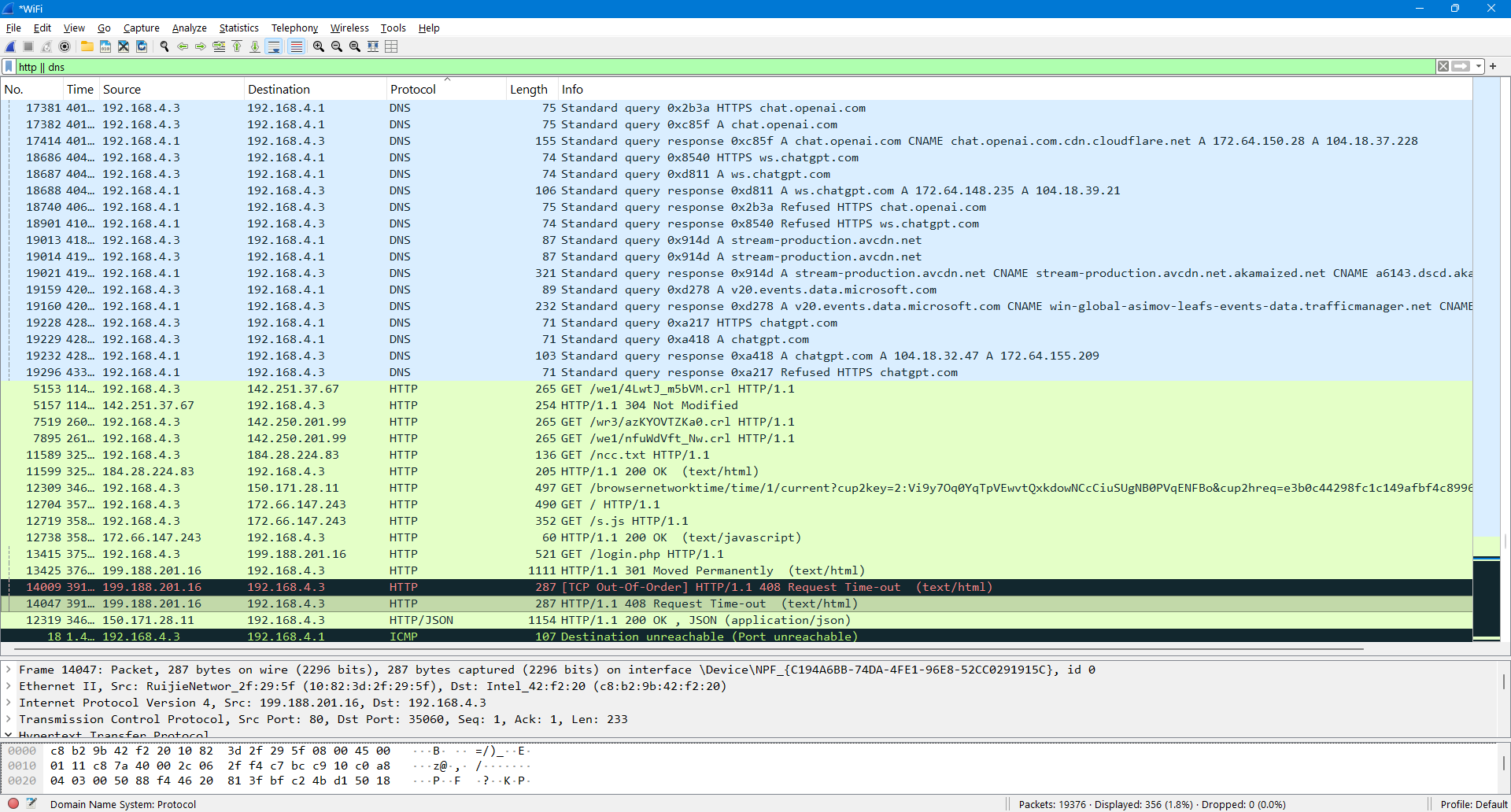The height and width of the screenshot is (812, 1511).
Task: Select packet 12319 HTTP/JSON row
Action: [737, 620]
